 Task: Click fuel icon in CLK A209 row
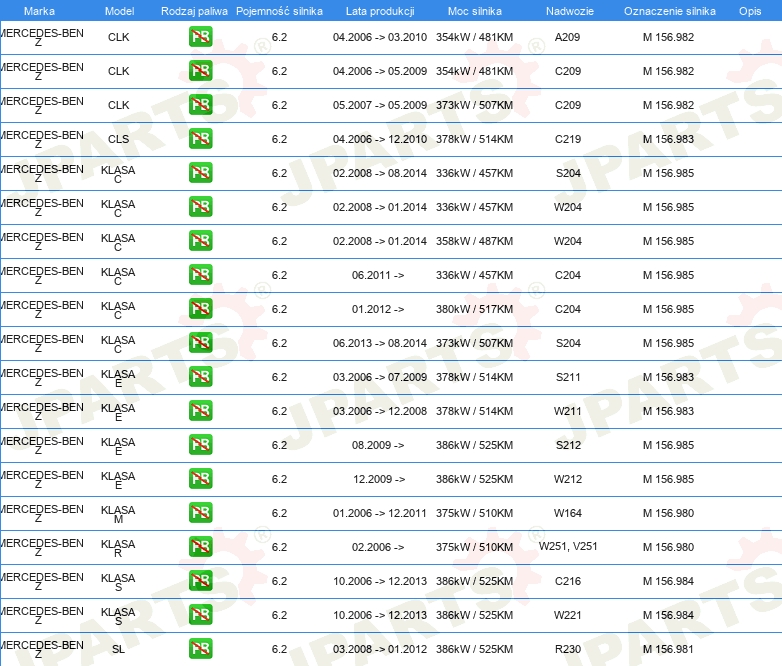click(200, 37)
